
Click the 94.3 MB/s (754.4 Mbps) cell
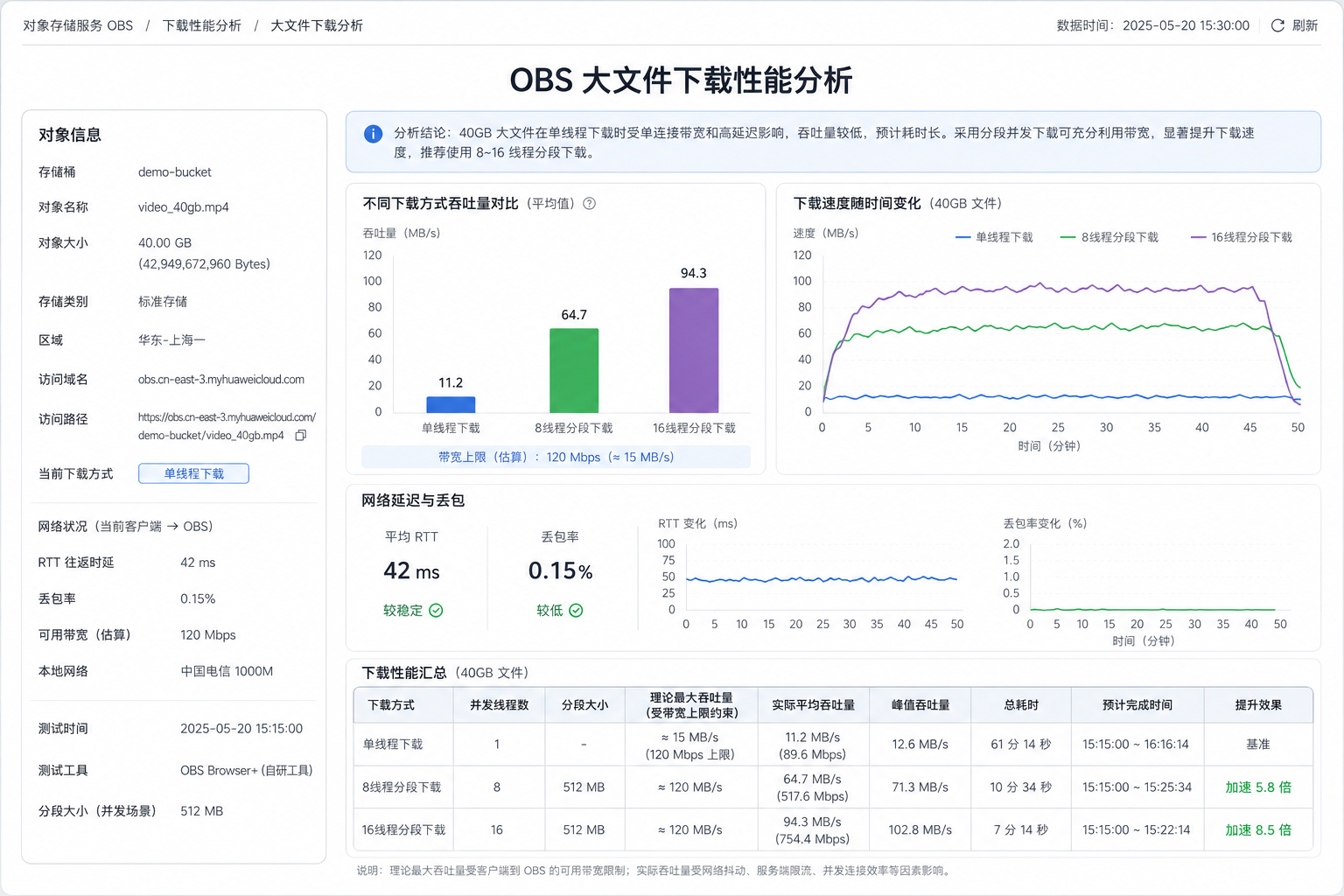(x=813, y=829)
